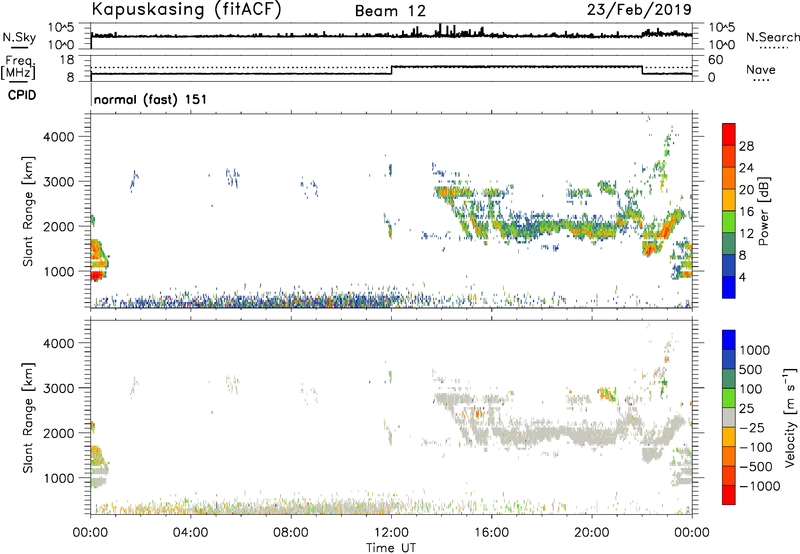The width and height of the screenshot is (800, 554).
Task: Click the frequency step-up at 12:00
Action: tap(391, 70)
